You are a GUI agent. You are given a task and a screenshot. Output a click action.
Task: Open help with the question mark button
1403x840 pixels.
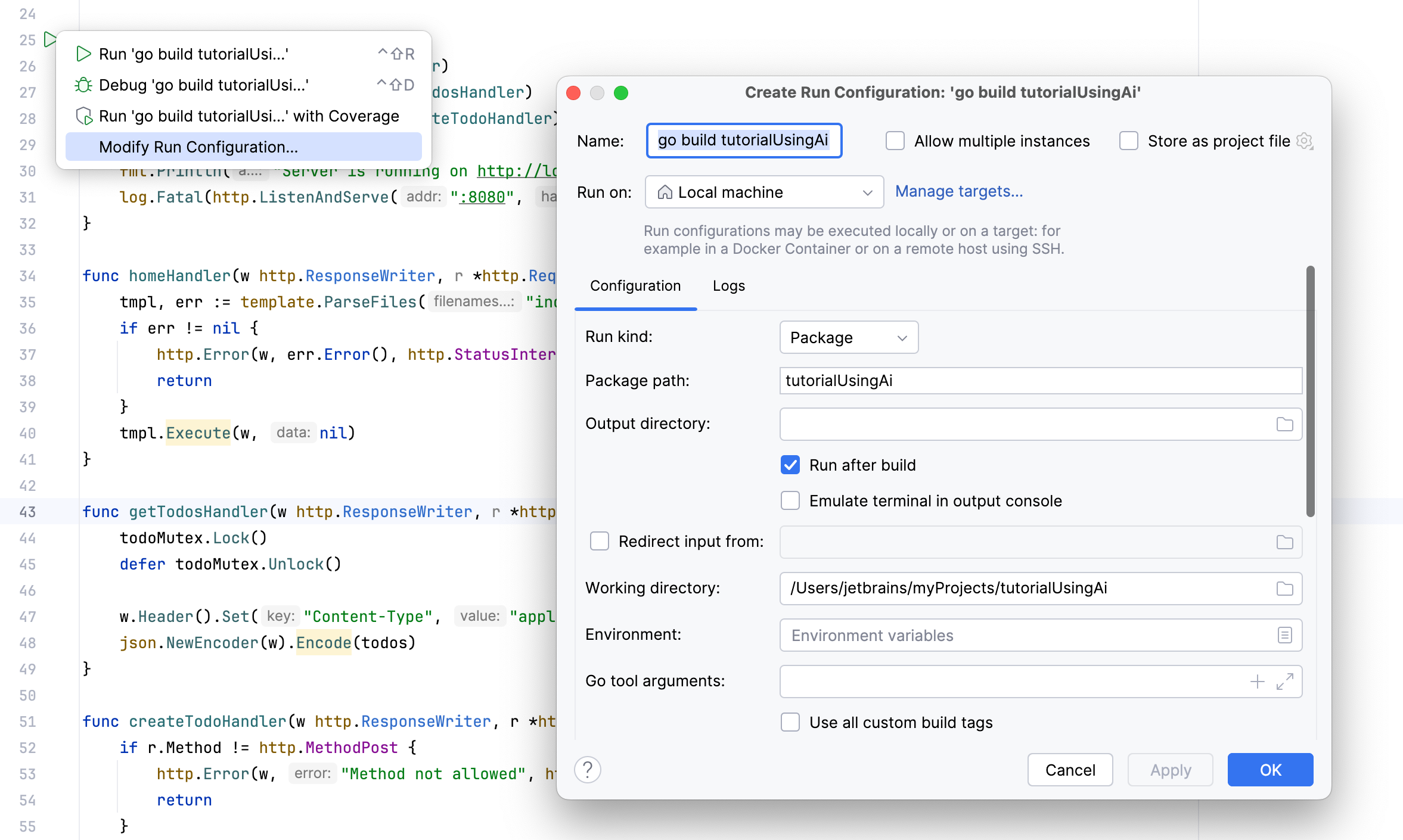[x=588, y=770]
